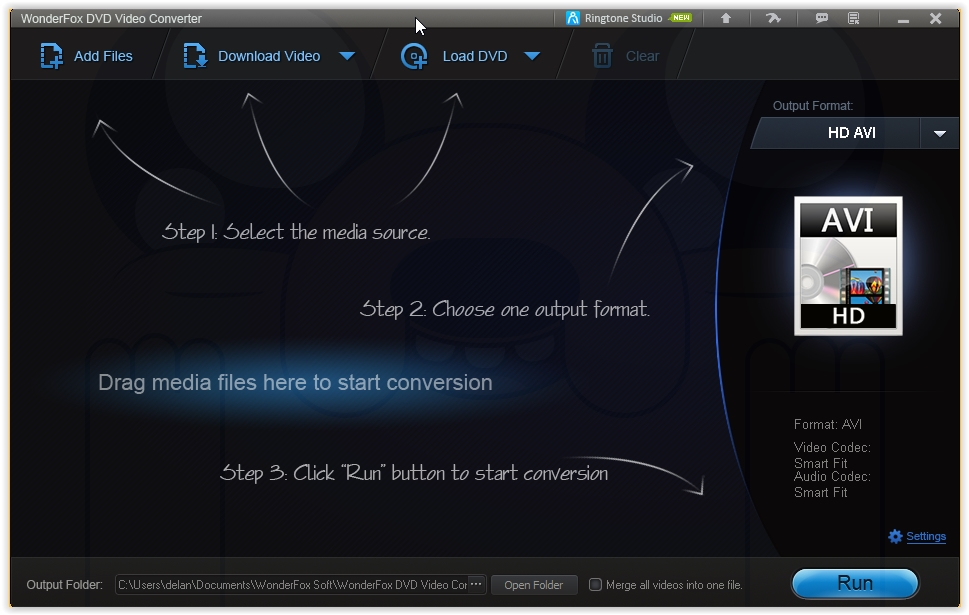The width and height of the screenshot is (969, 615).
Task: Click the output folder browse ellipsis button
Action: tap(476, 584)
